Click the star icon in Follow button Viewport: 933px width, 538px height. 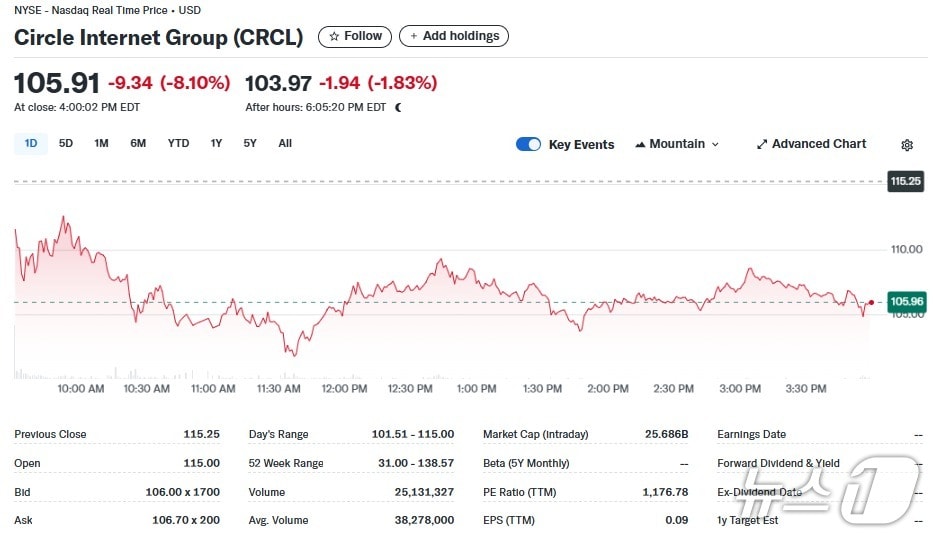tap(334, 36)
